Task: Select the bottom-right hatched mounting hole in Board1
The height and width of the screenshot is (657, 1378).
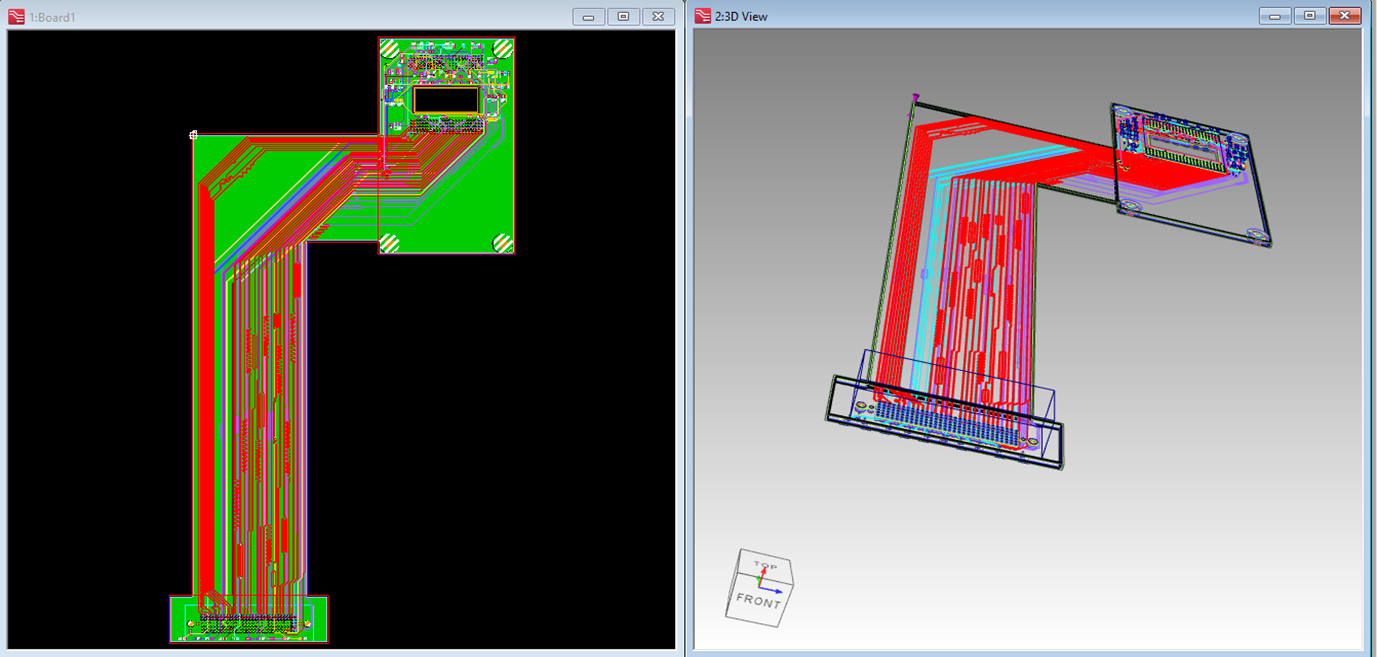Action: (502, 243)
